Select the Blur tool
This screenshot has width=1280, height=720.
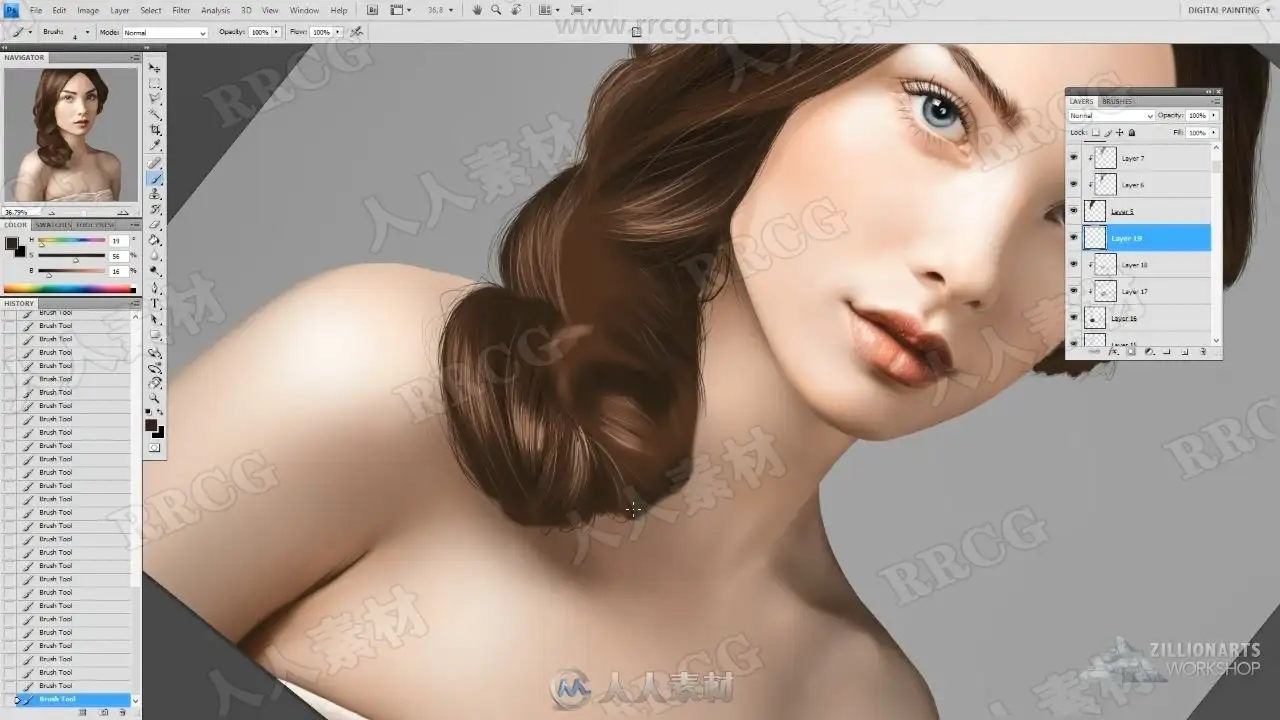pyautogui.click(x=155, y=255)
